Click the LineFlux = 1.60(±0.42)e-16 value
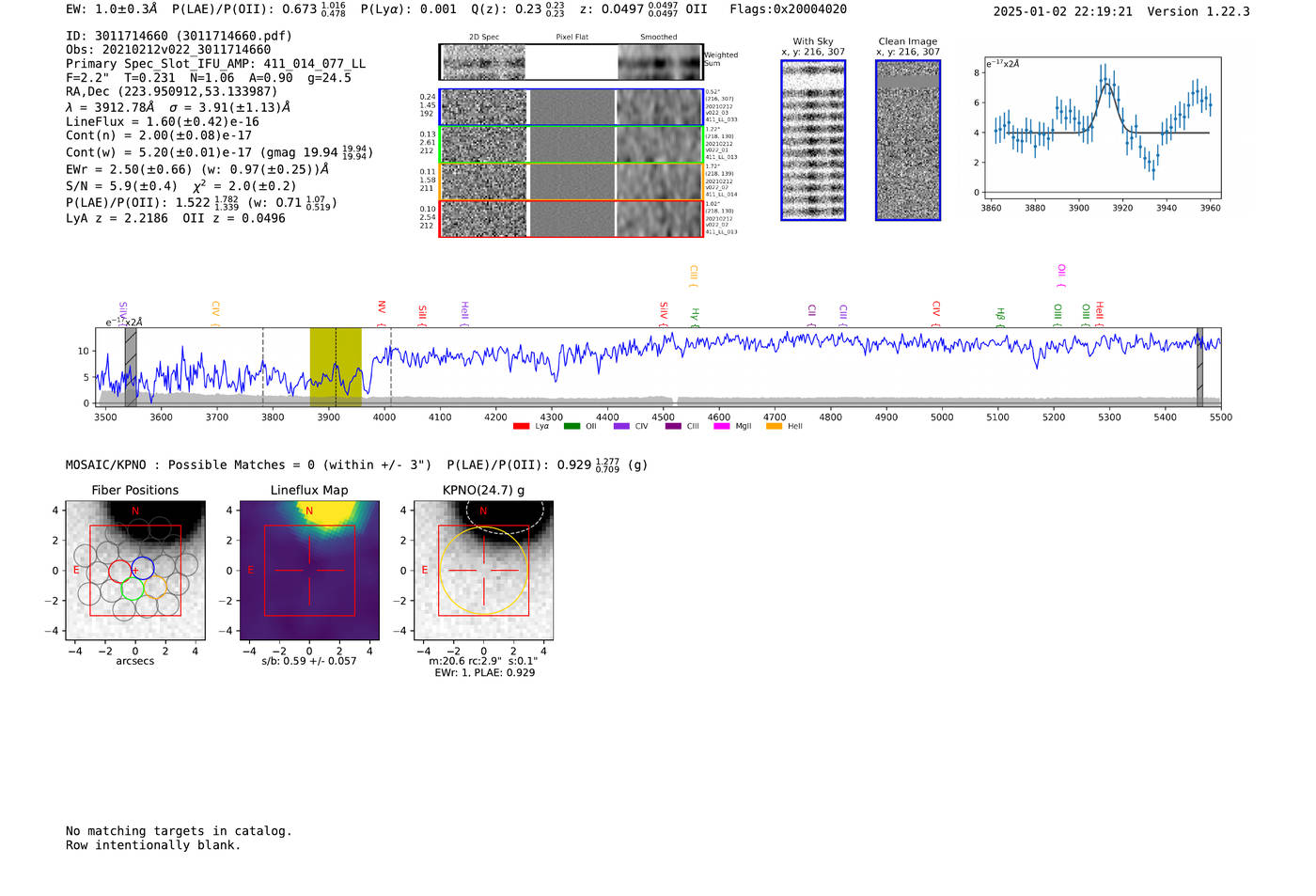Viewport: 1316px width, 896px height. tap(163, 121)
